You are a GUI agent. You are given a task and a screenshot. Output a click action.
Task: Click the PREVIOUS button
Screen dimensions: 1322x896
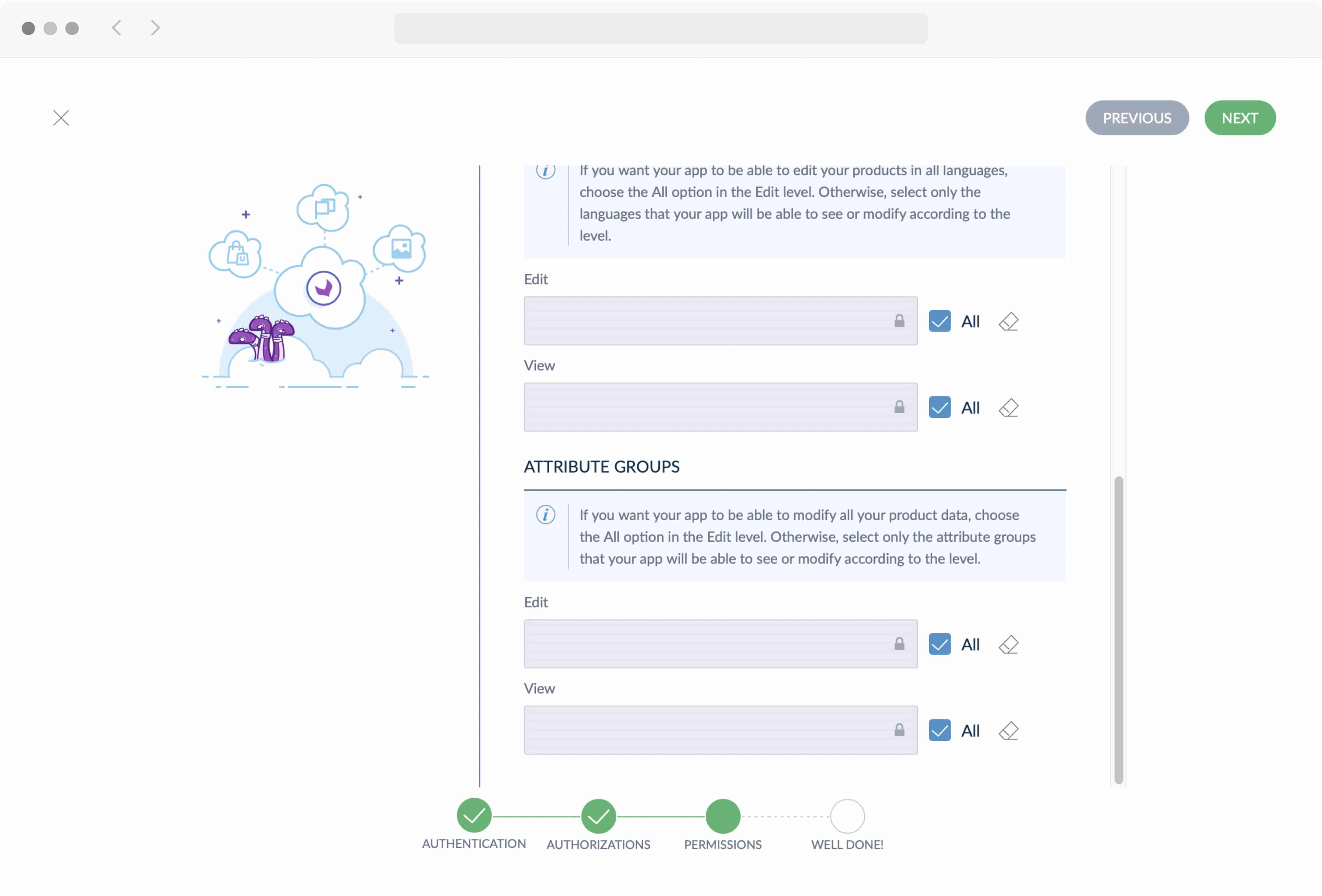pyautogui.click(x=1137, y=118)
